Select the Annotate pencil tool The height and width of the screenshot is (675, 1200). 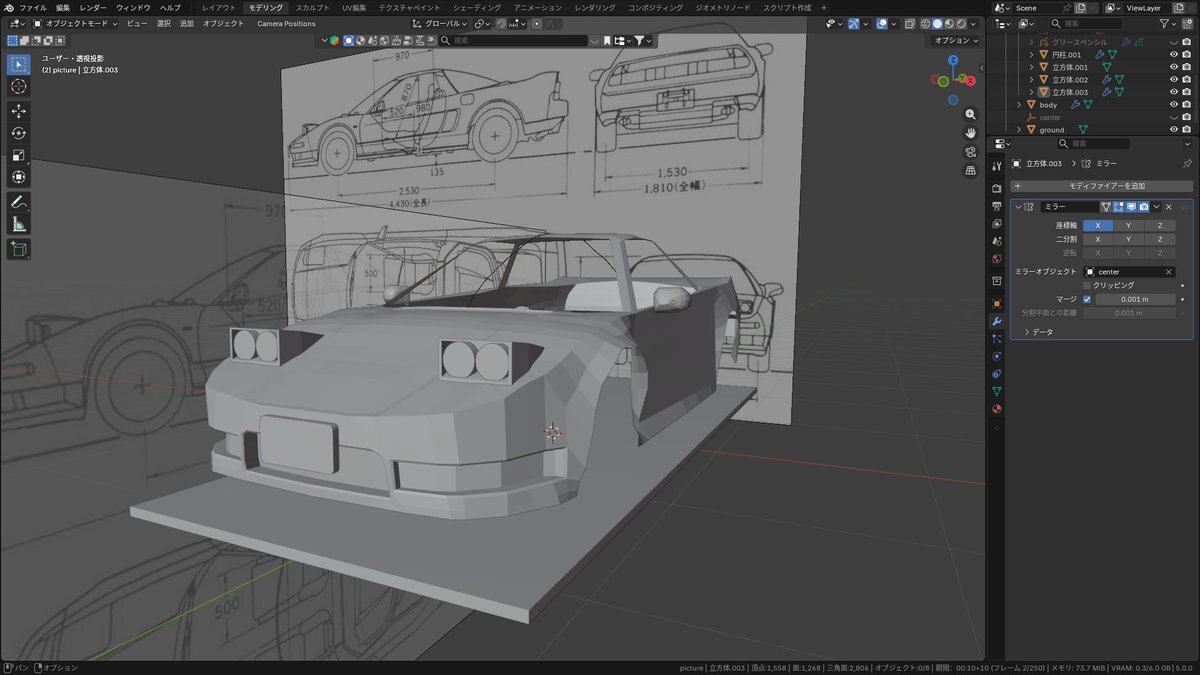coord(19,202)
